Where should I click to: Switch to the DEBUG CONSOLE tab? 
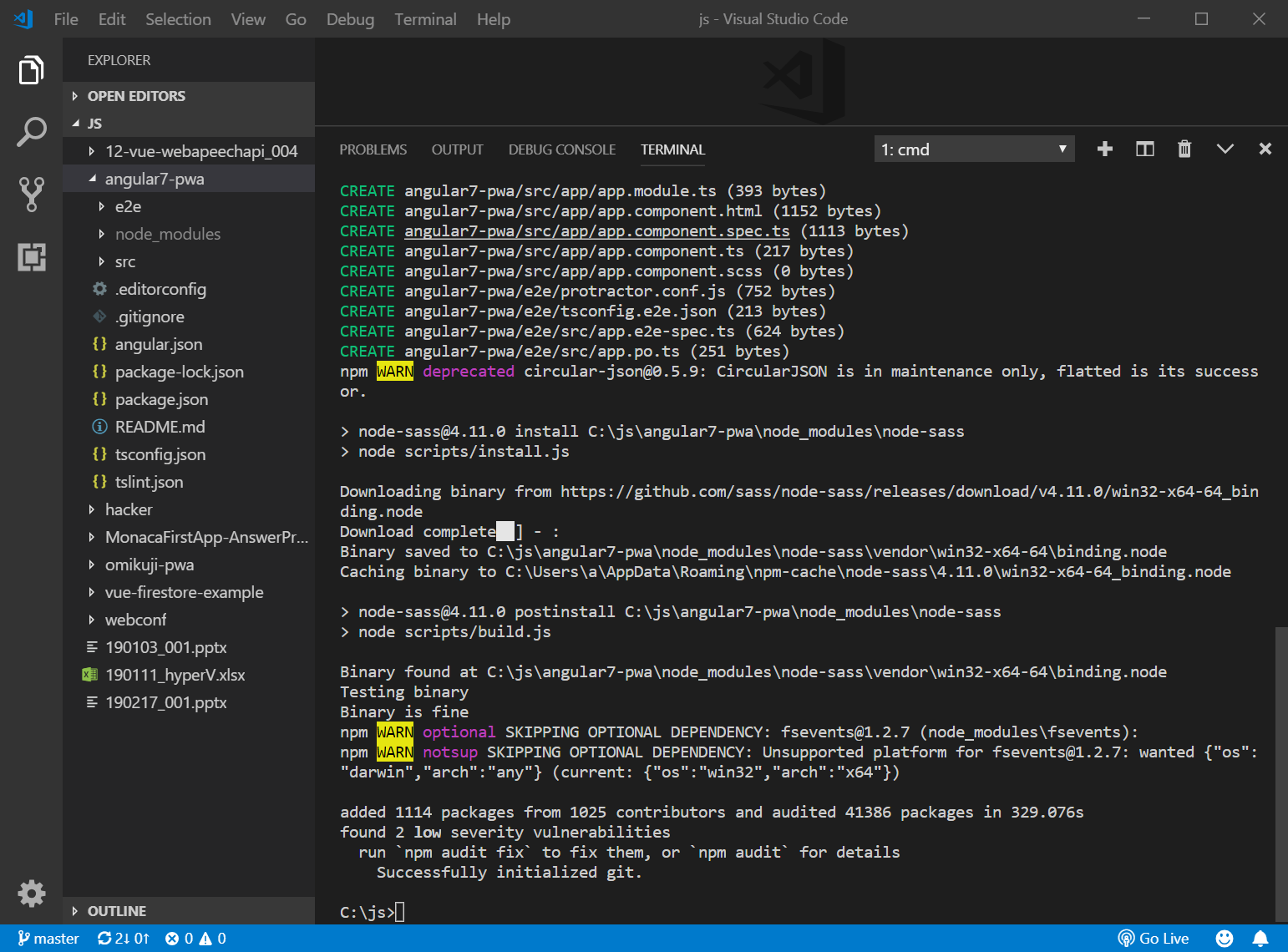[561, 149]
